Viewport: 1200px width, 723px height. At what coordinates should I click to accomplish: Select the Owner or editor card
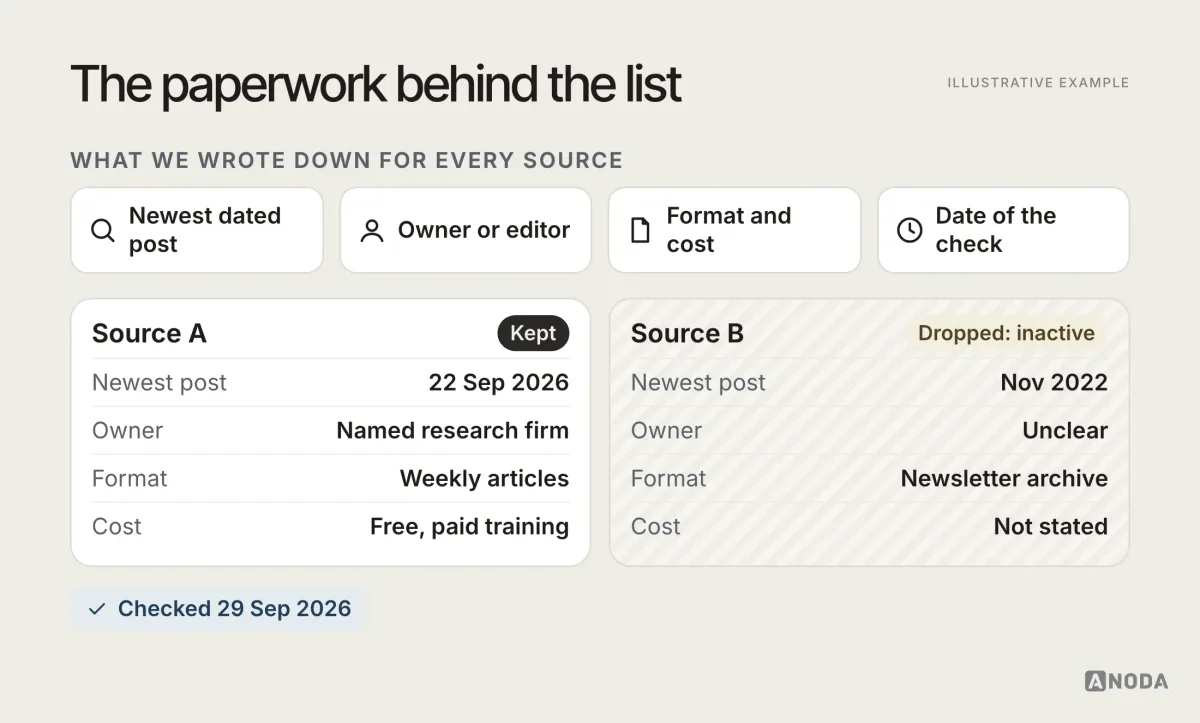tap(466, 230)
